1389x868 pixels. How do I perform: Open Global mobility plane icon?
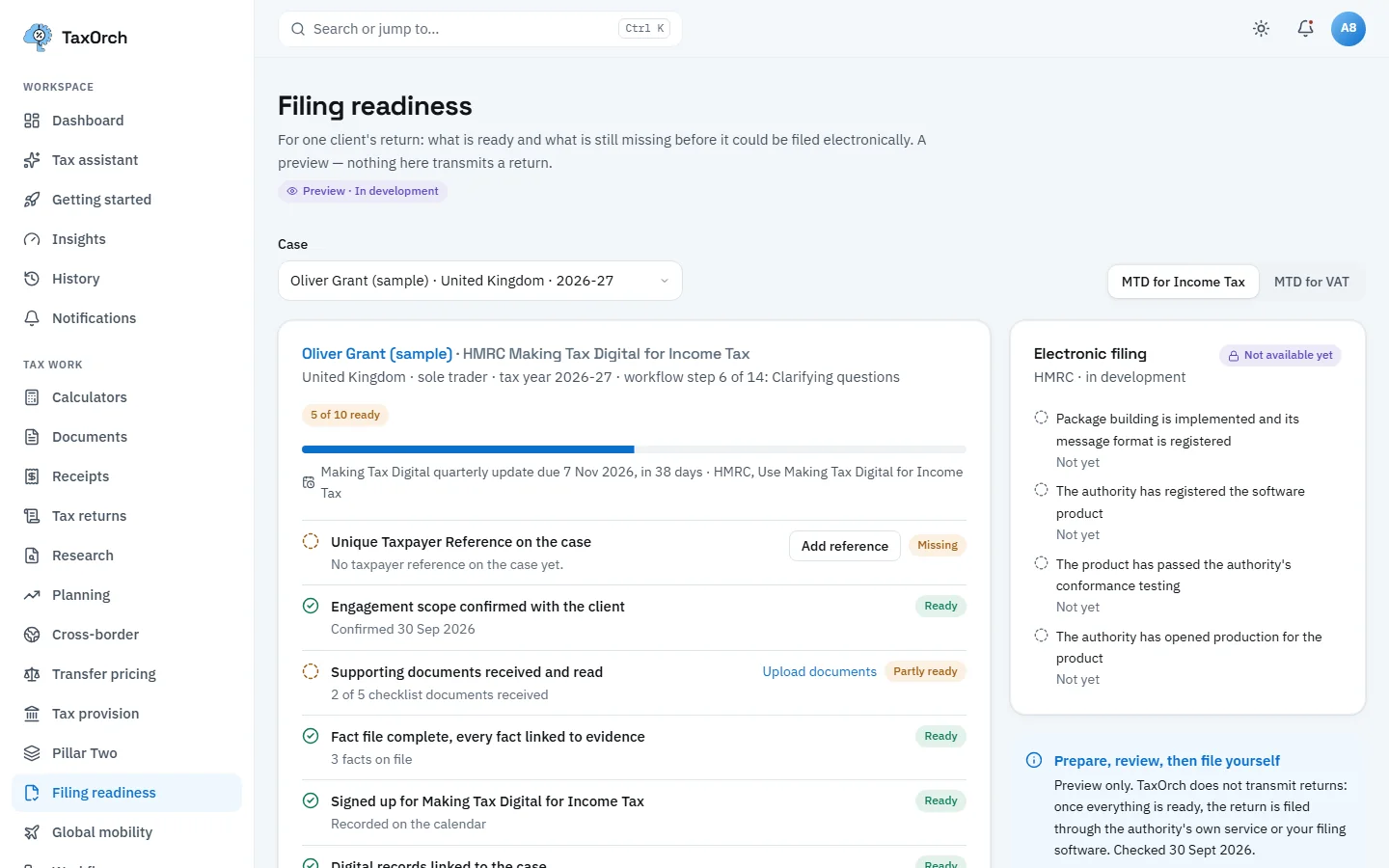pyautogui.click(x=32, y=832)
